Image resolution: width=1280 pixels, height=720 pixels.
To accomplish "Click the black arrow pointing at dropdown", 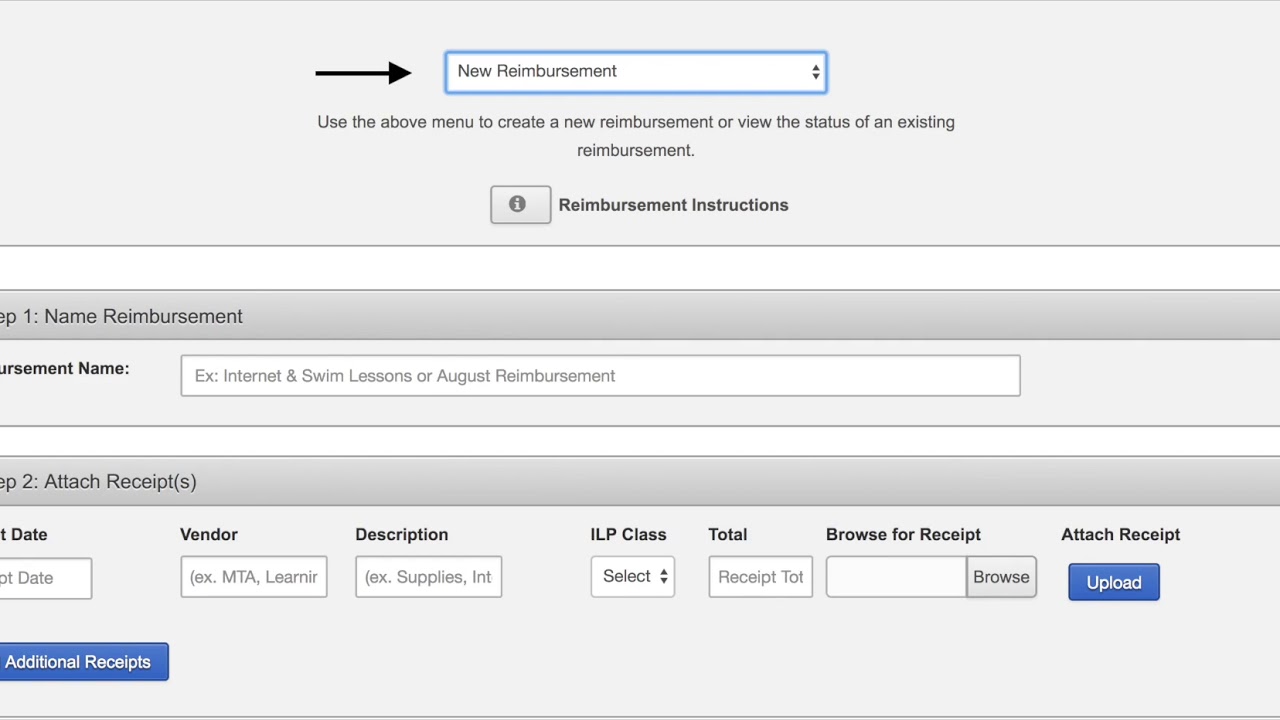I will (363, 72).
